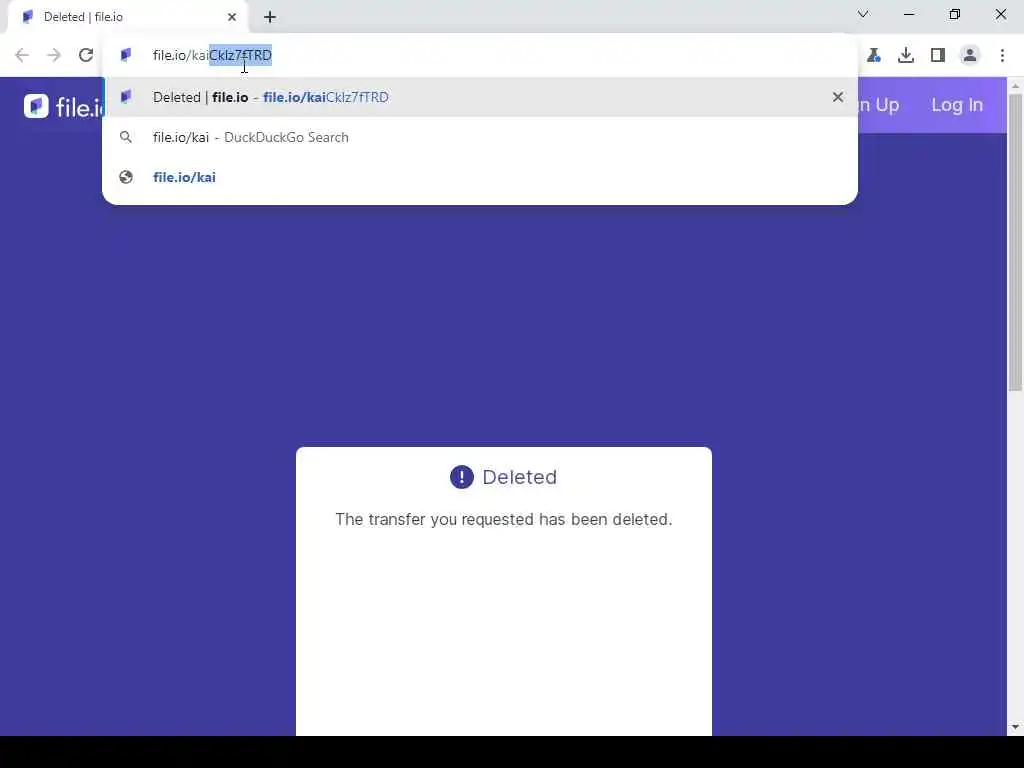Click the scrollbar down arrow
The height and width of the screenshot is (768, 1024).
tap(1015, 727)
